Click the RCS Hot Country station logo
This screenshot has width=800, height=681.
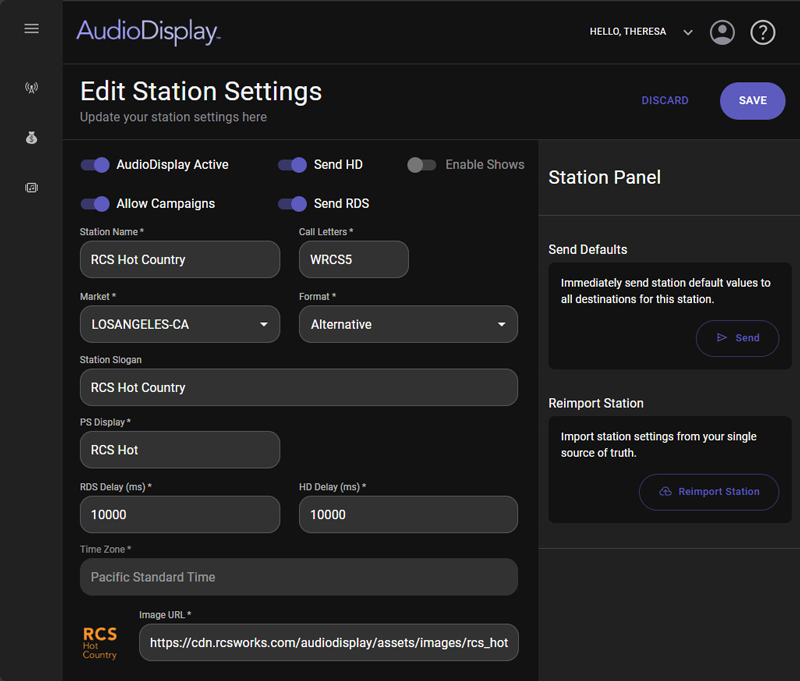(x=100, y=643)
